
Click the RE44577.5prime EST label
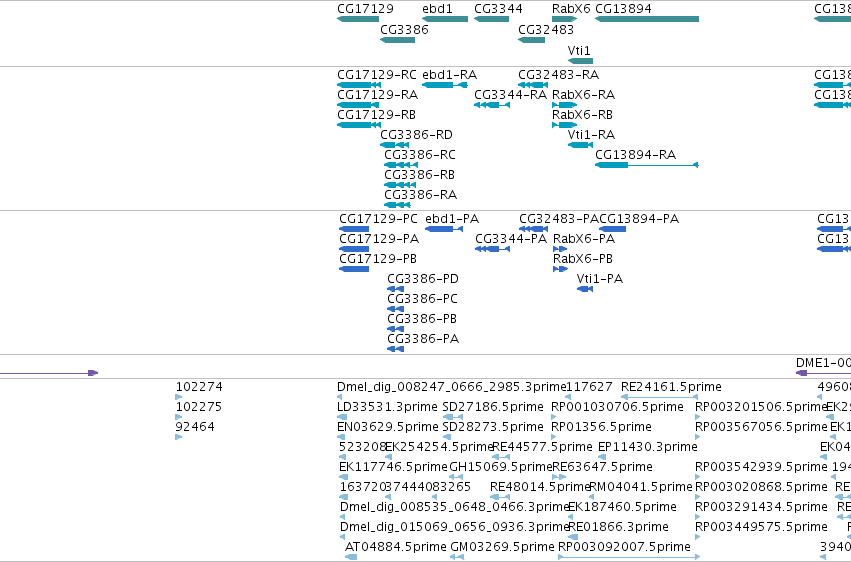coord(542,448)
